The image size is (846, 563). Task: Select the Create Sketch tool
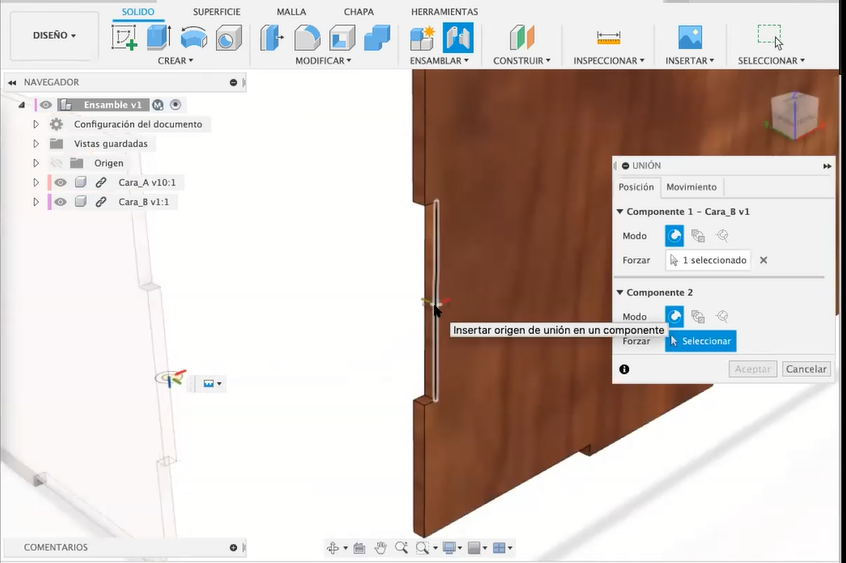click(x=124, y=38)
